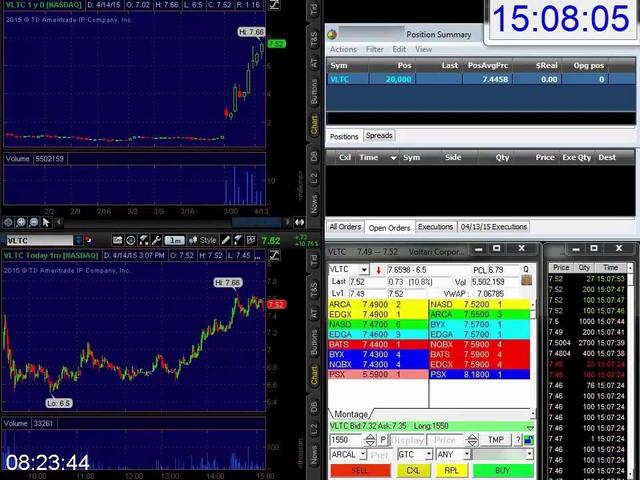Image resolution: width=640 pixels, height=480 pixels.
Task: Select the ARCA 7.4900 bid row
Action: pos(378,304)
